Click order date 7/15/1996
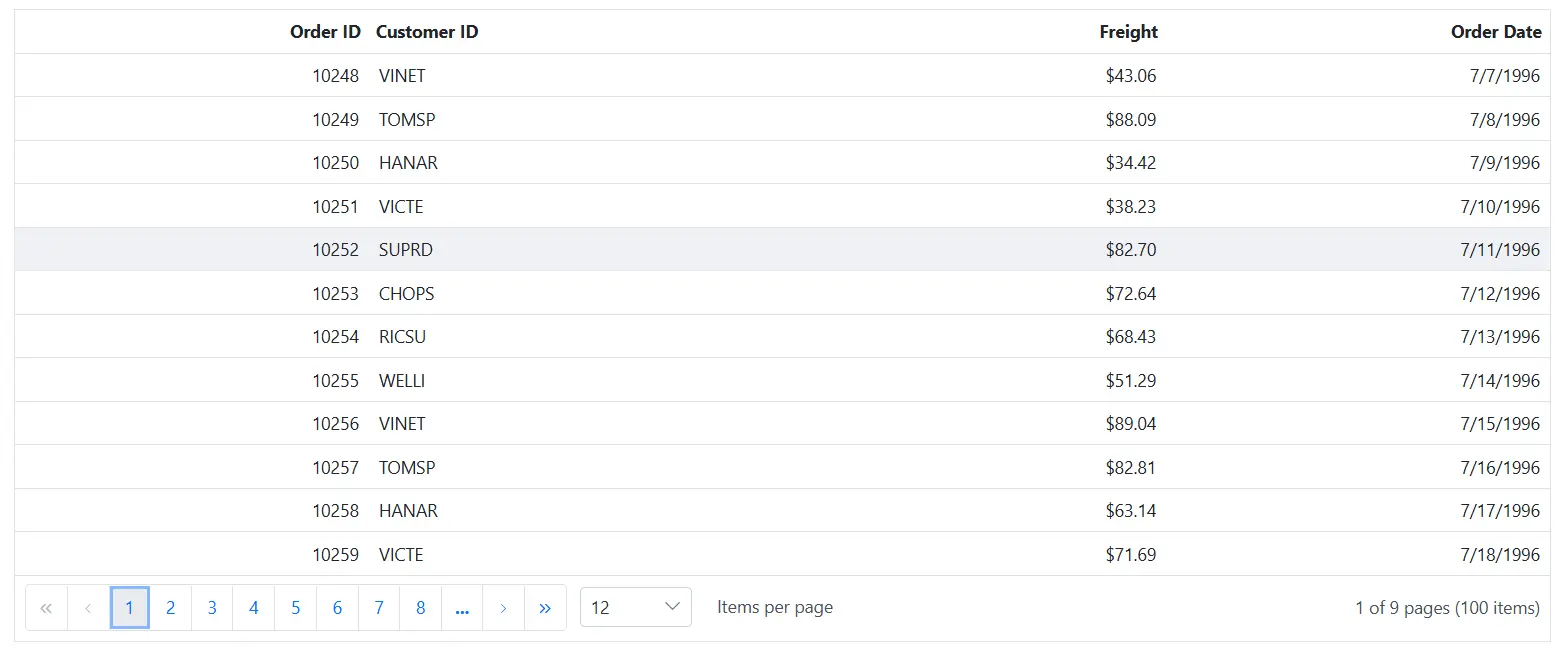The width and height of the screenshot is (1559, 647). (x=1500, y=424)
